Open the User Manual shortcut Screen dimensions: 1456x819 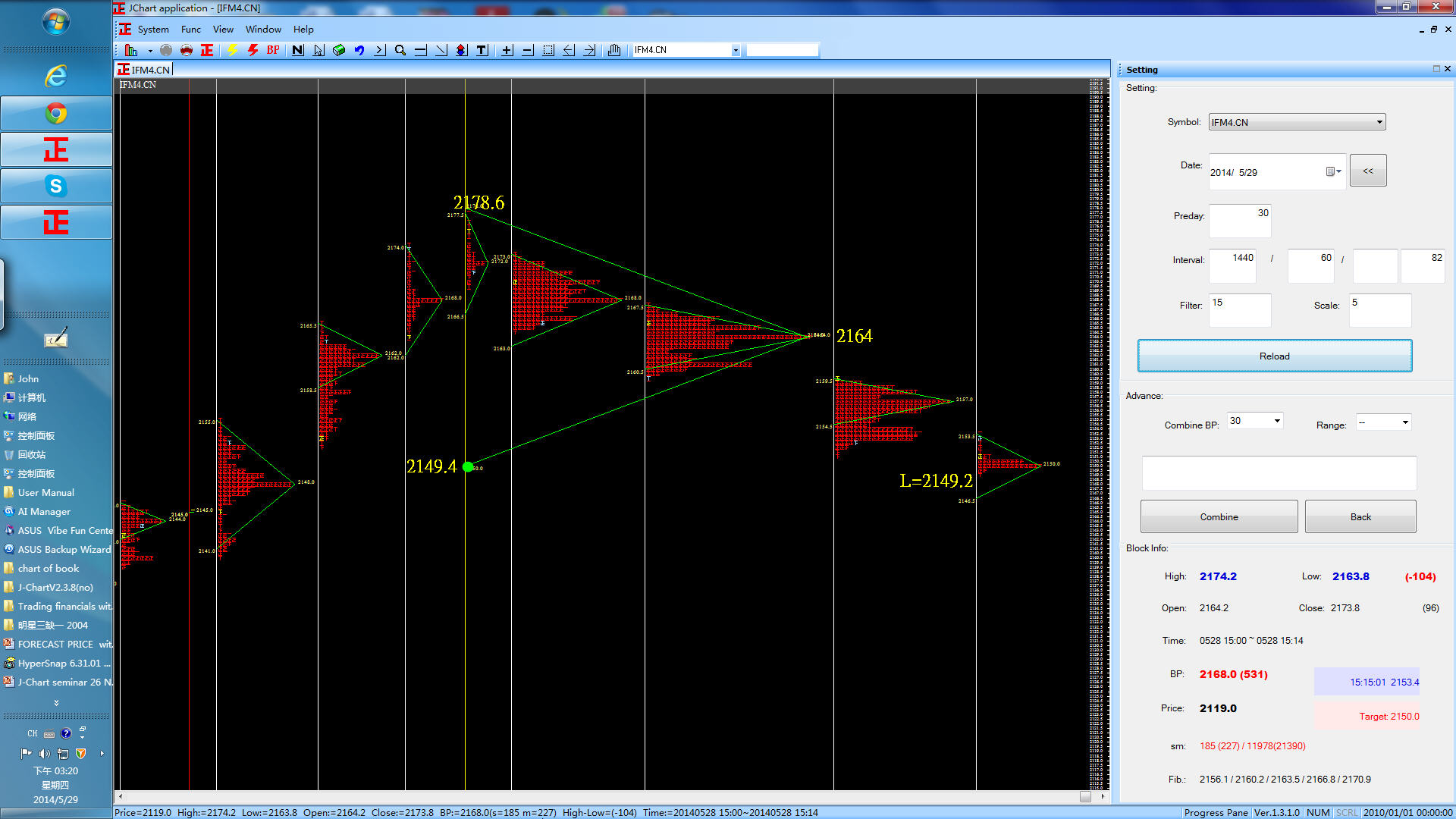pyautogui.click(x=39, y=492)
